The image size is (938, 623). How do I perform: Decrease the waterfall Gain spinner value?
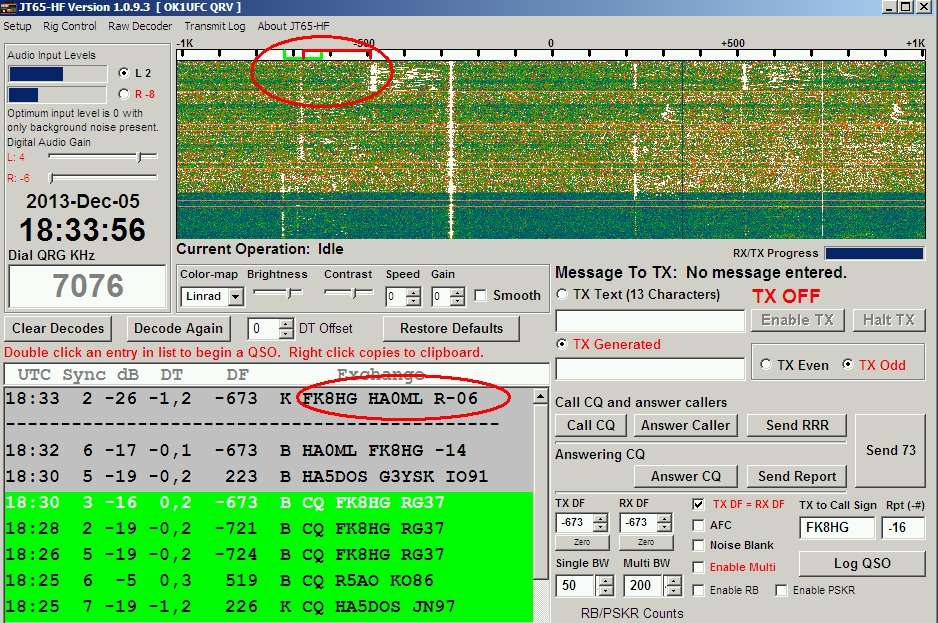[x=457, y=301]
